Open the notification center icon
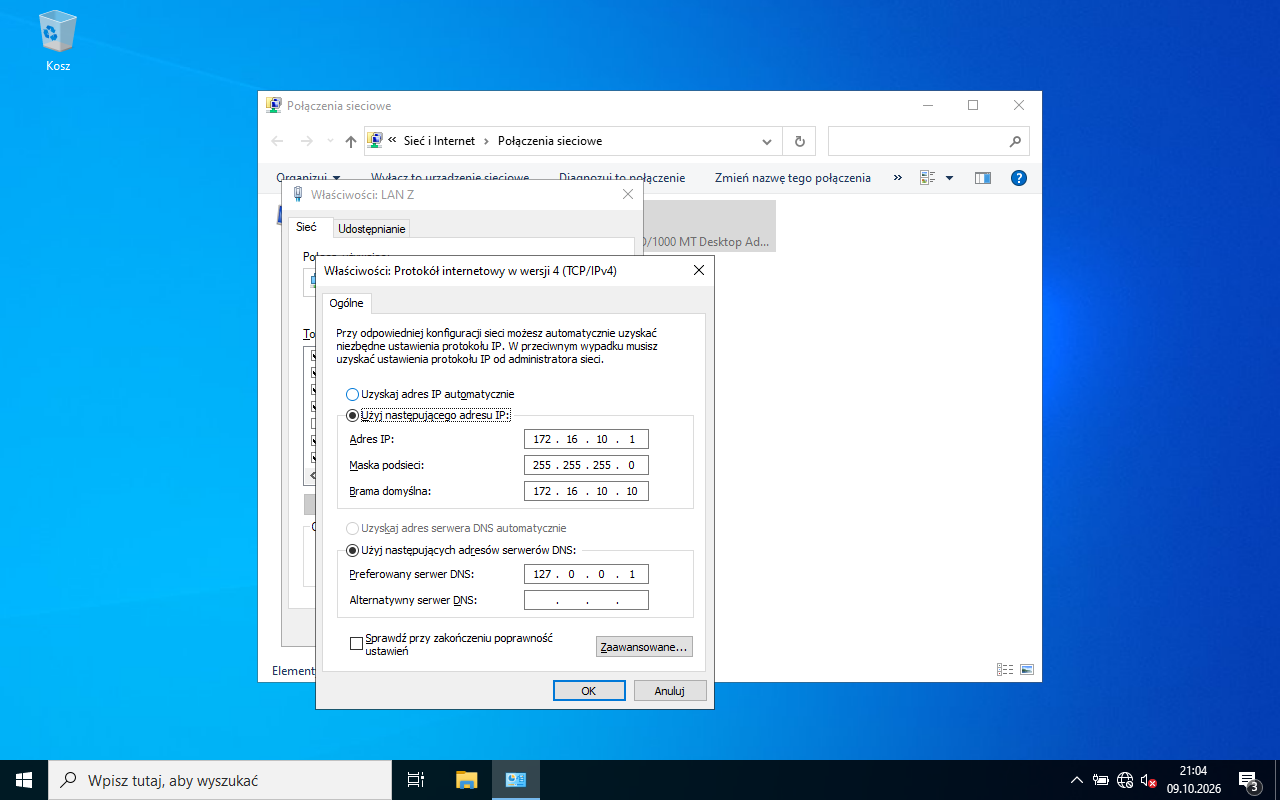The image size is (1280, 800). [1248, 780]
